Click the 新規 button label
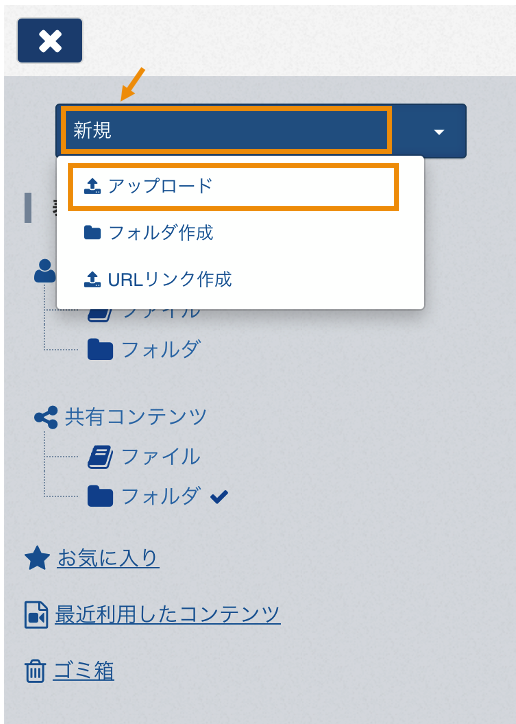This screenshot has width=516, height=724. [92, 130]
